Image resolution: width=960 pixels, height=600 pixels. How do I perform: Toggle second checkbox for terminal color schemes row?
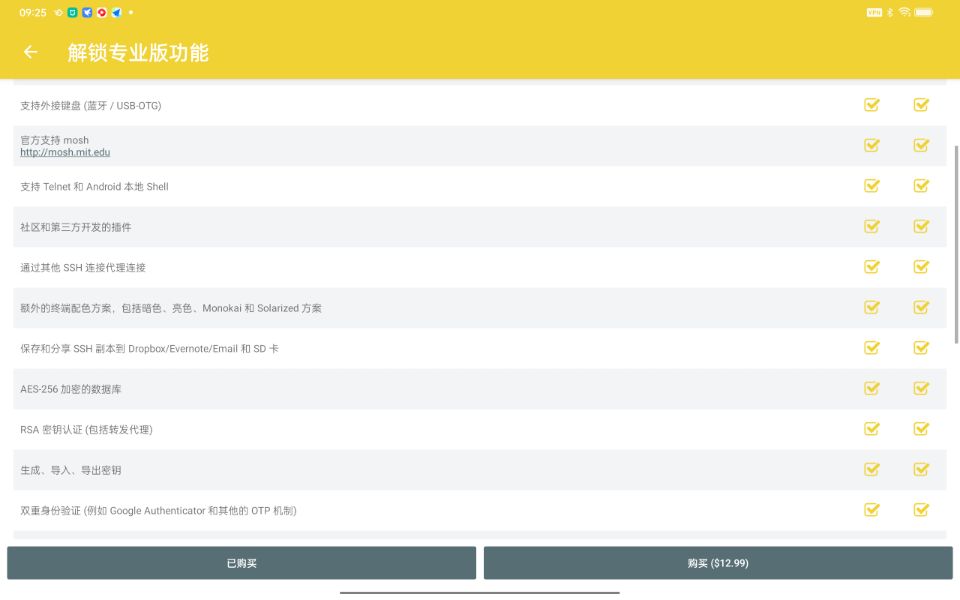(921, 307)
